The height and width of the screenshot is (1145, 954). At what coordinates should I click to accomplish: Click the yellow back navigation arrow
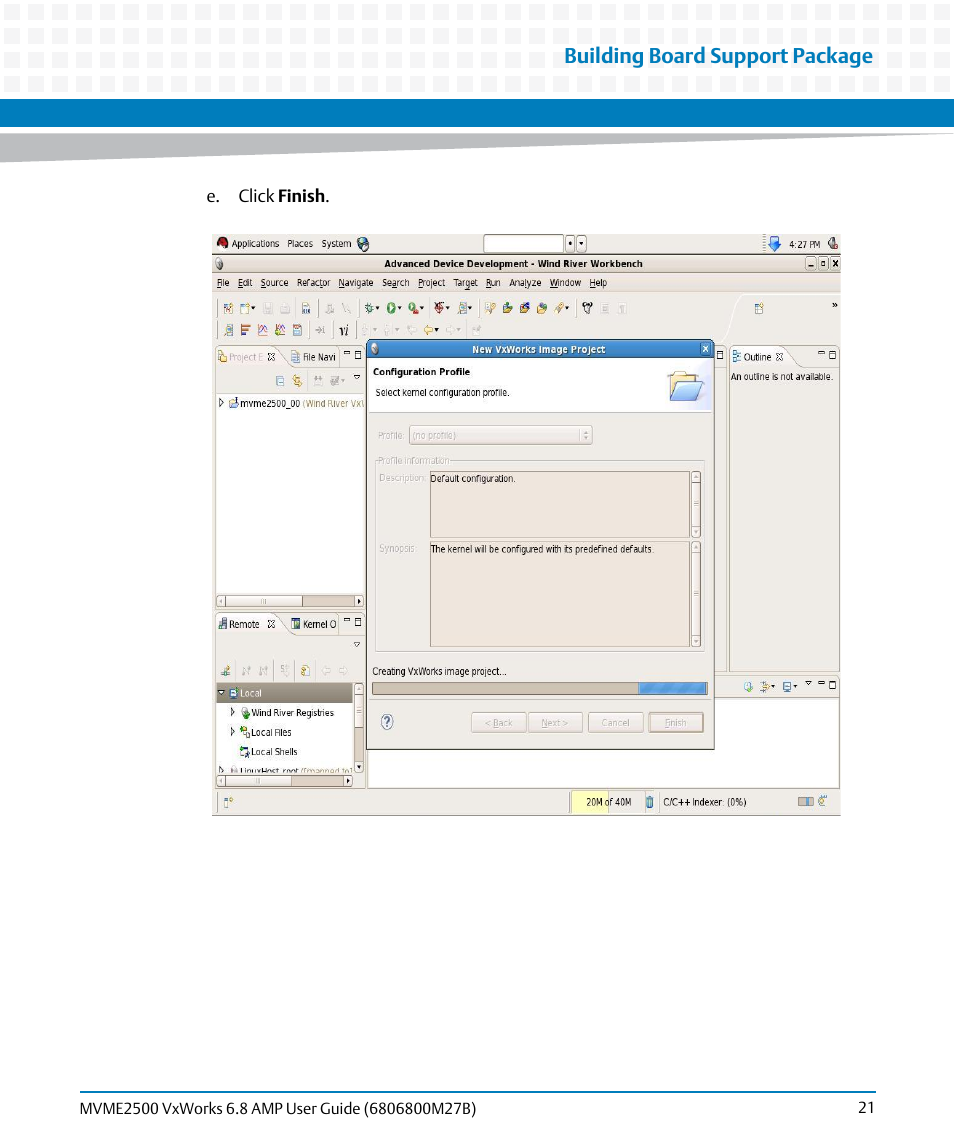[x=429, y=330]
